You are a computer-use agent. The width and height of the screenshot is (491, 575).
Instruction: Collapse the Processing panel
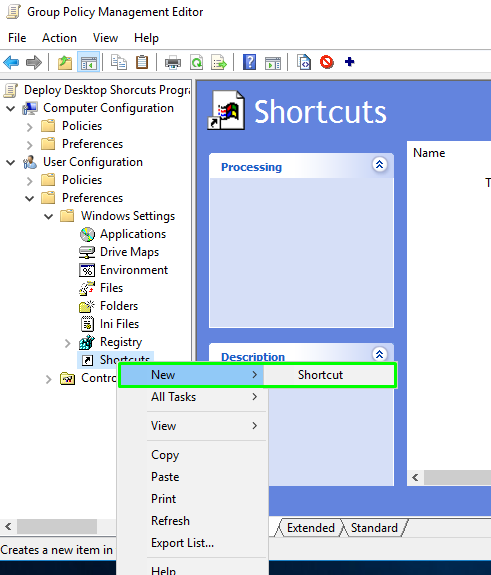(x=380, y=164)
